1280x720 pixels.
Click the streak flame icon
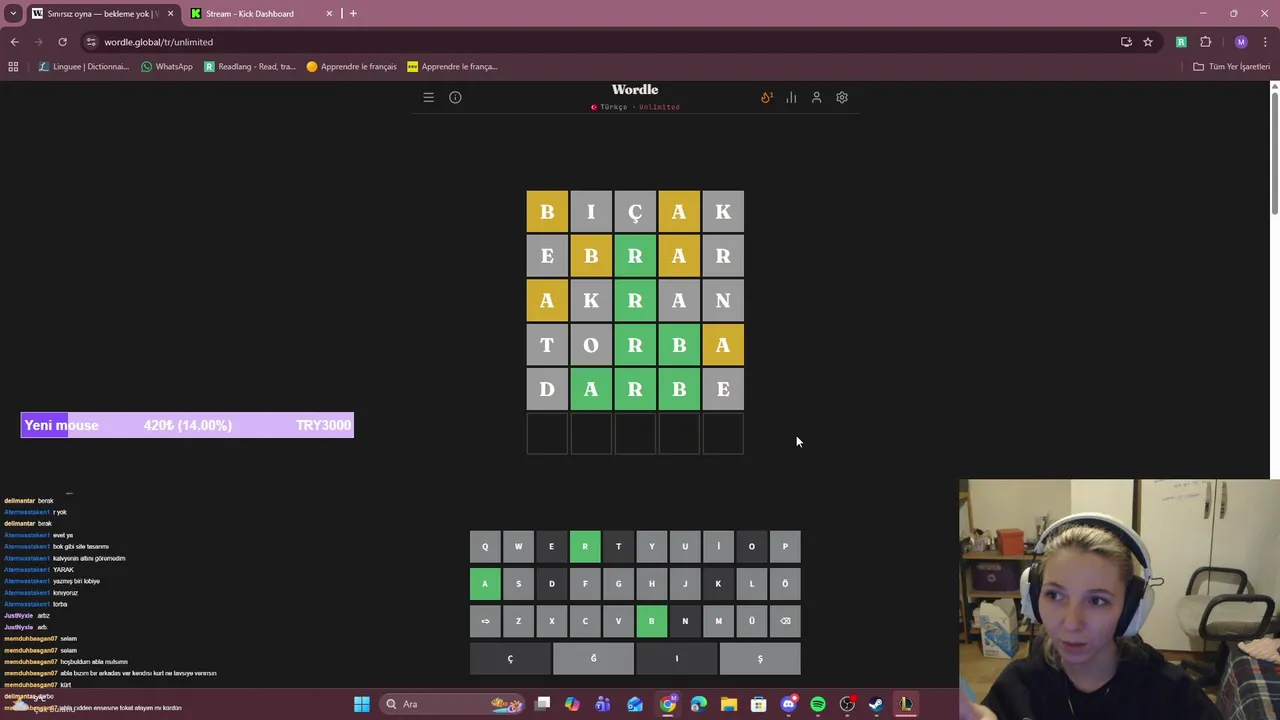pyautogui.click(x=766, y=97)
